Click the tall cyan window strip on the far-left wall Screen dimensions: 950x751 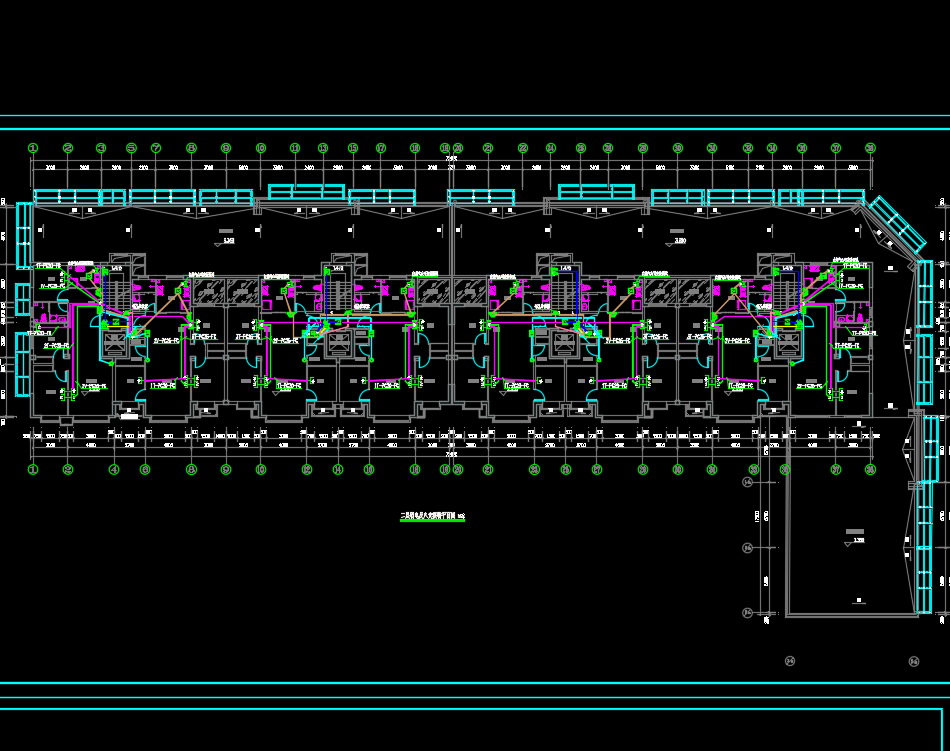(x=24, y=234)
